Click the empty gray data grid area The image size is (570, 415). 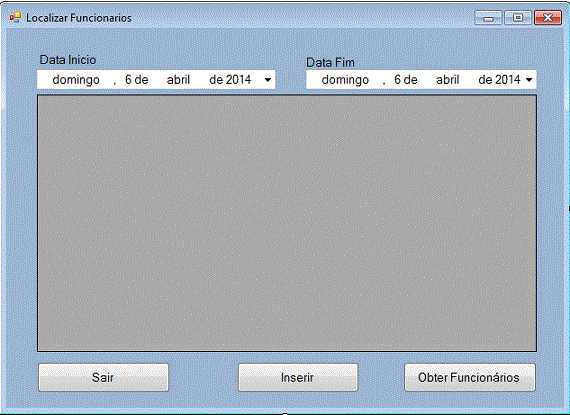point(287,223)
